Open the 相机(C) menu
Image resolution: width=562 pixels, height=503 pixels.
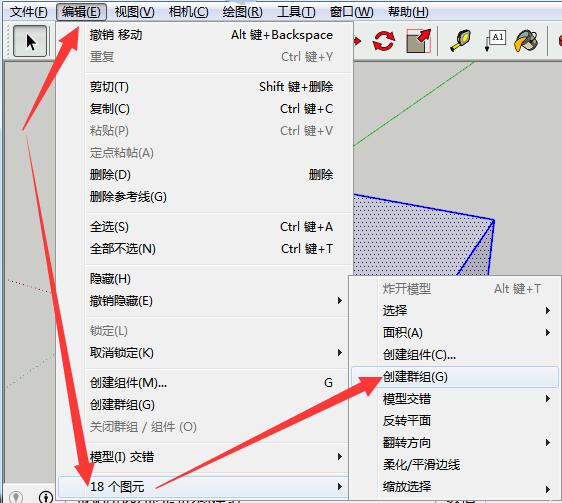[188, 12]
